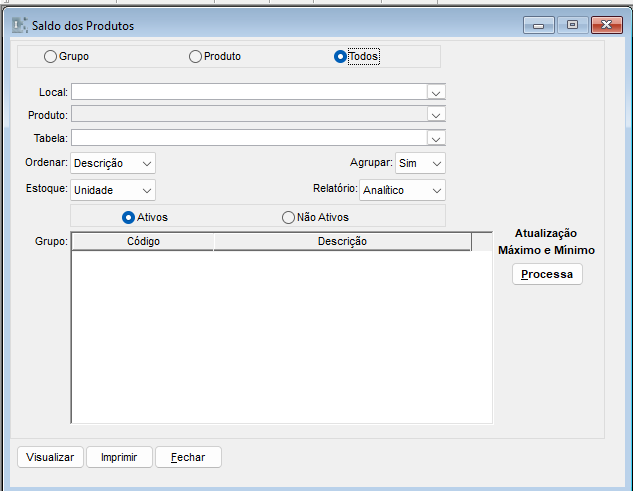Click the Código column header
Viewport: 633px width, 491px height.
point(143,241)
